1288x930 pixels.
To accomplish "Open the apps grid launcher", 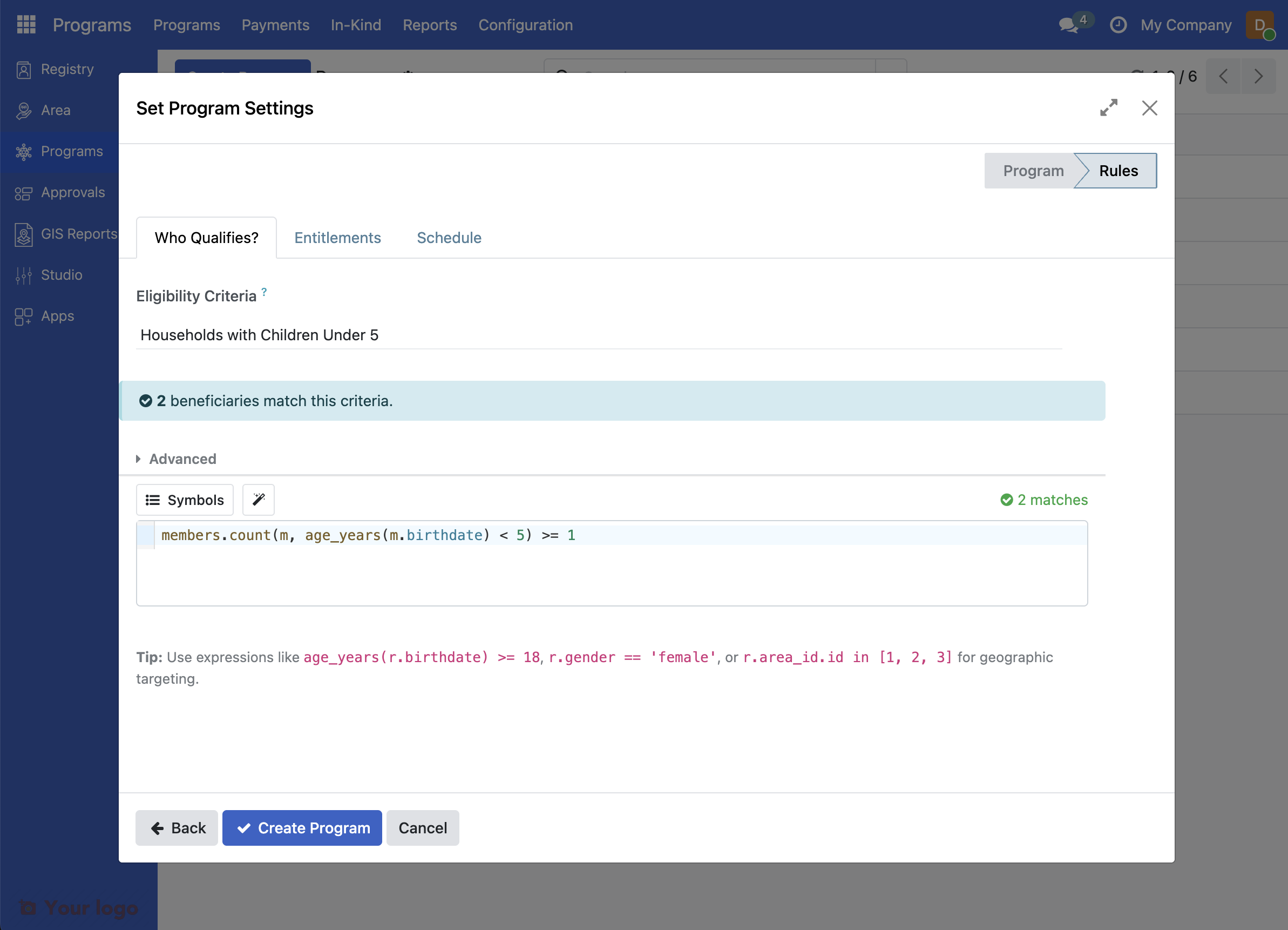I will (25, 24).
